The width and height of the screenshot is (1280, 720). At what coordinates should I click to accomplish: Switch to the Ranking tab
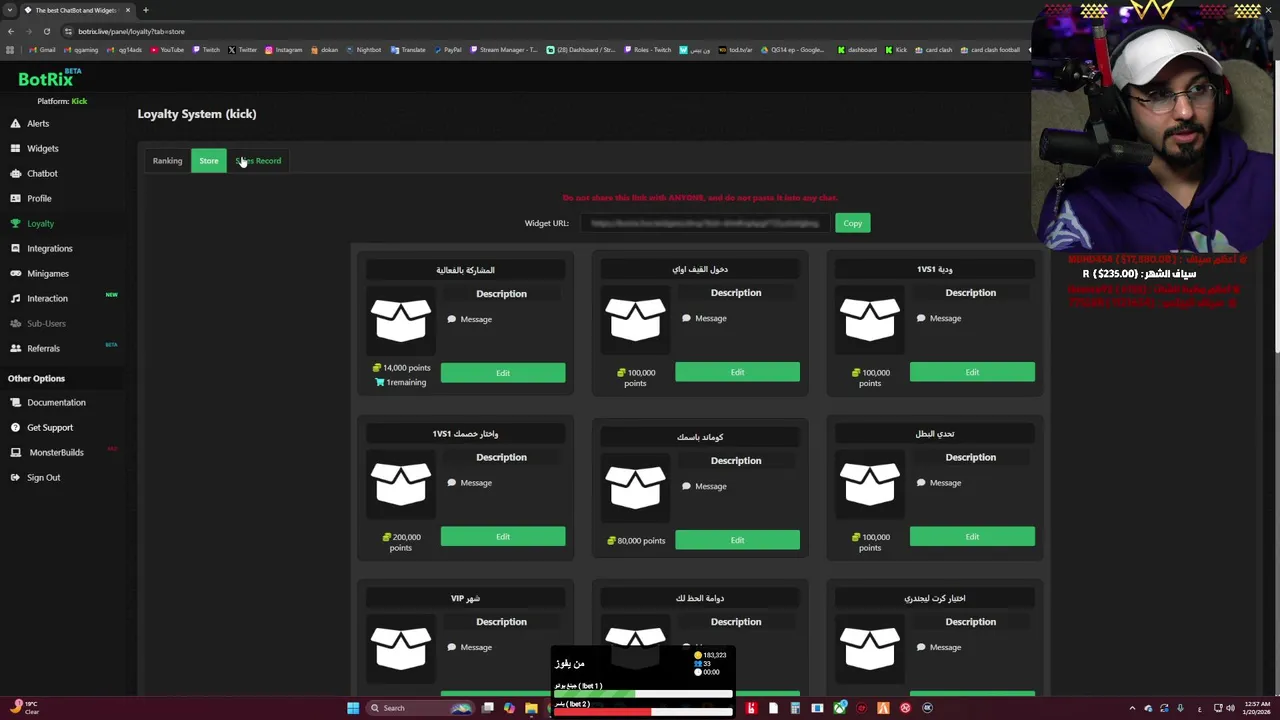pos(167,161)
